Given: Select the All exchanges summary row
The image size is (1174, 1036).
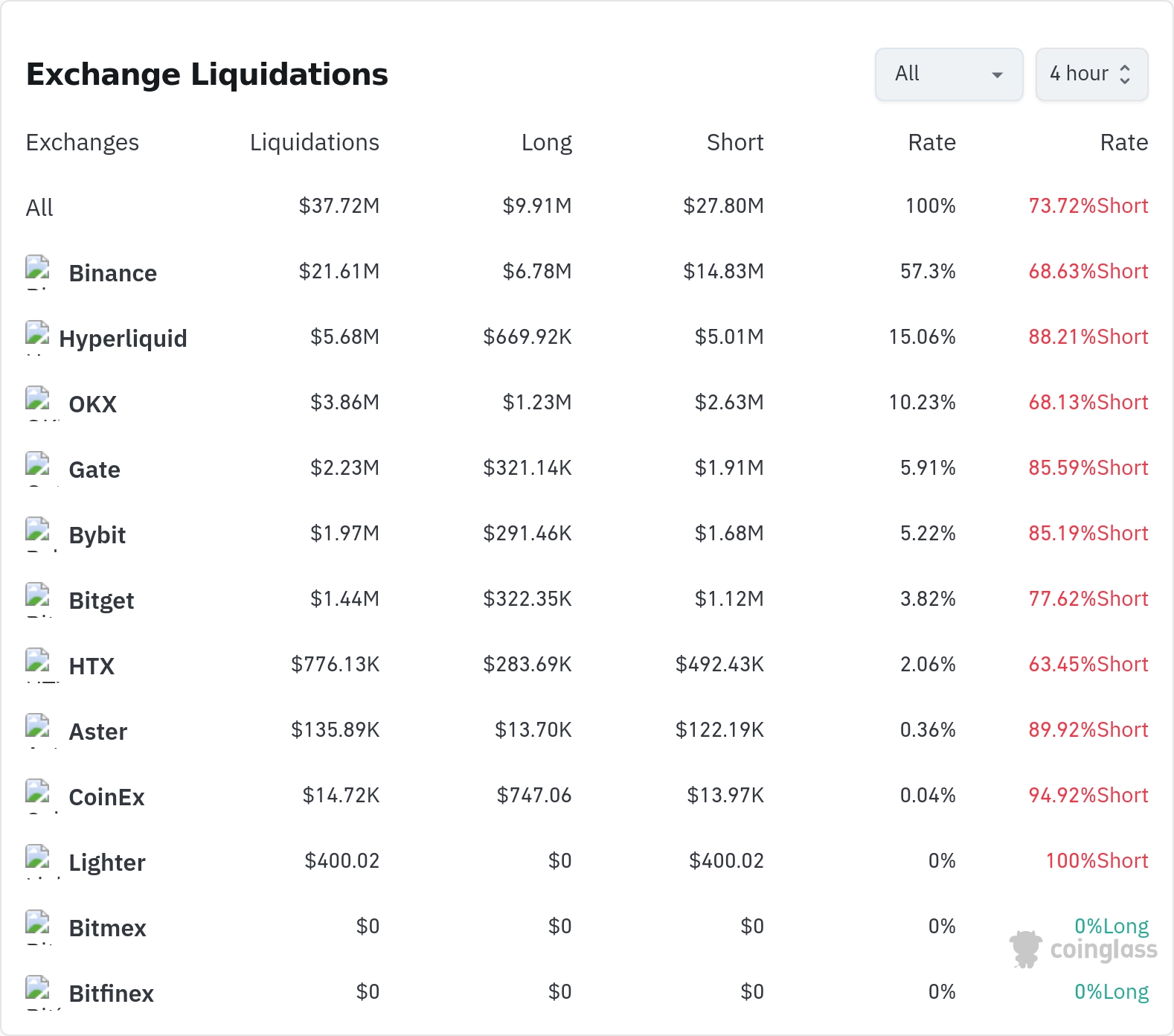Looking at the screenshot, I should pos(587,206).
